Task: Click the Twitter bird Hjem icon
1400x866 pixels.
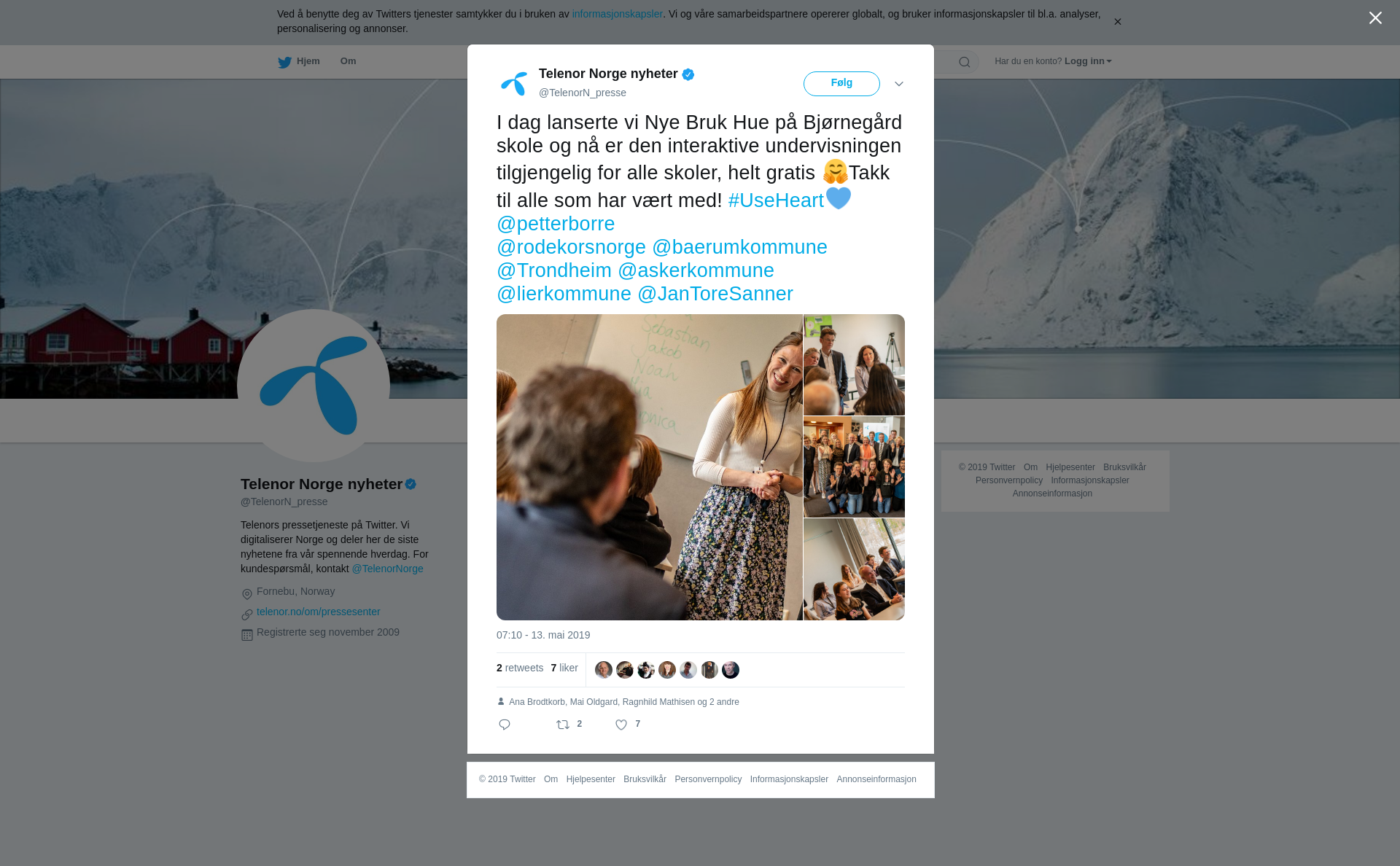Action: [284, 62]
